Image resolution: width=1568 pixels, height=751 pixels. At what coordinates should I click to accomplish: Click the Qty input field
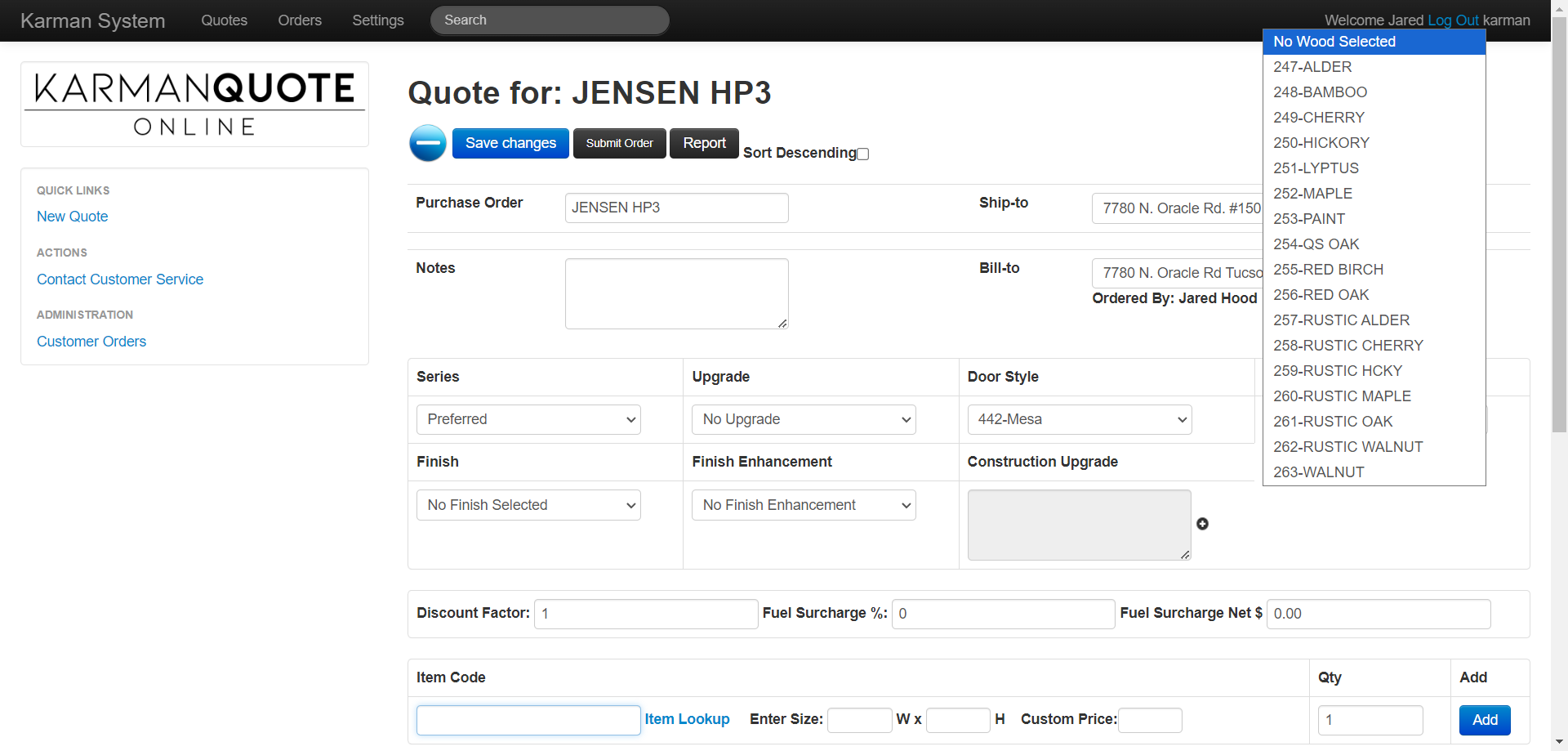pos(1370,720)
